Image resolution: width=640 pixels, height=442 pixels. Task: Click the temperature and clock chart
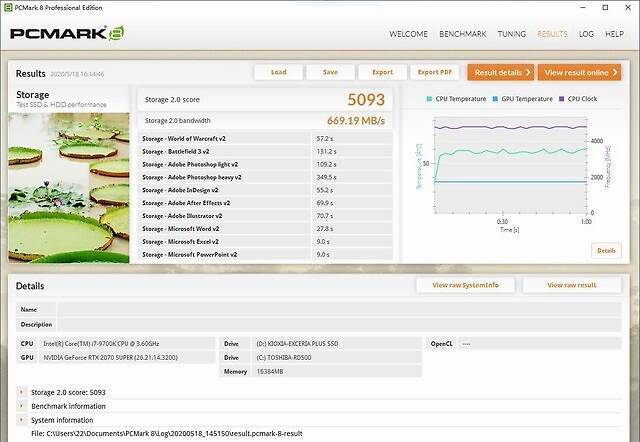pyautogui.click(x=510, y=165)
